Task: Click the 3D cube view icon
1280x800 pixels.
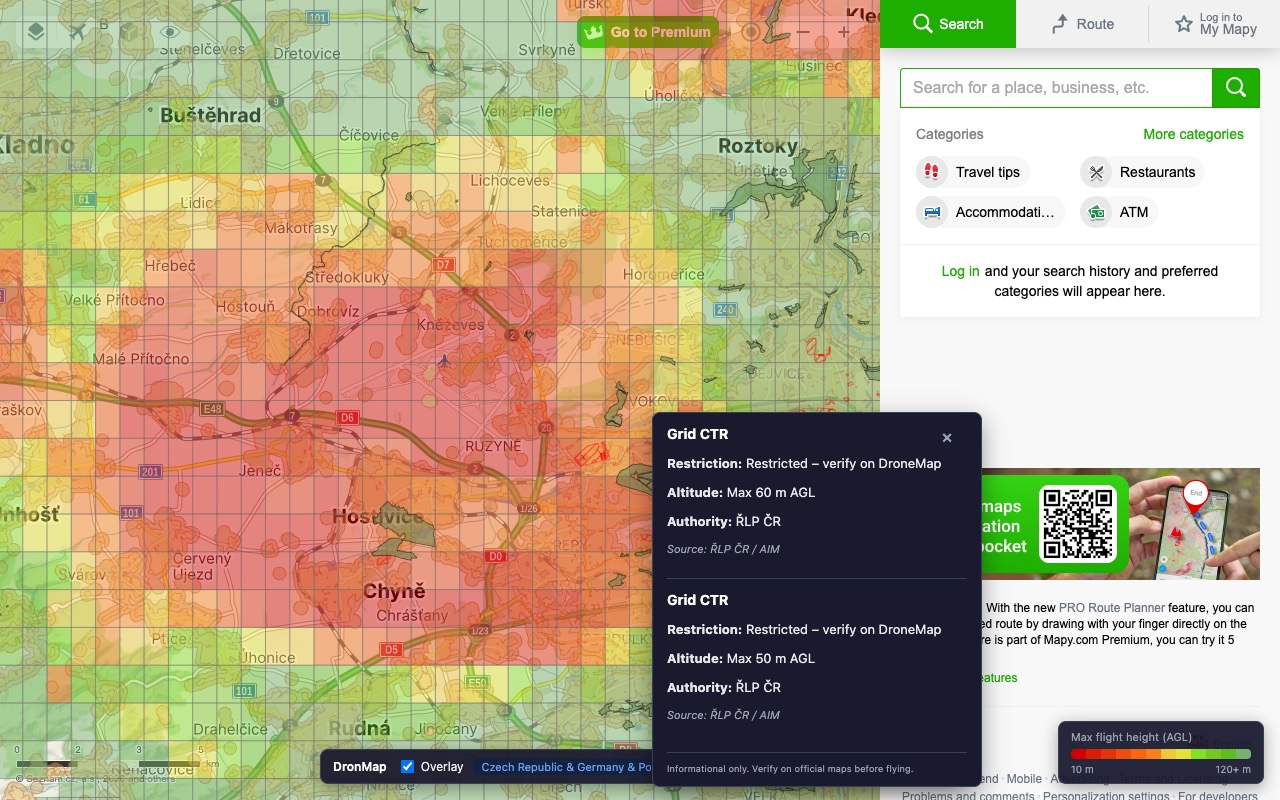Action: pyautogui.click(x=127, y=32)
